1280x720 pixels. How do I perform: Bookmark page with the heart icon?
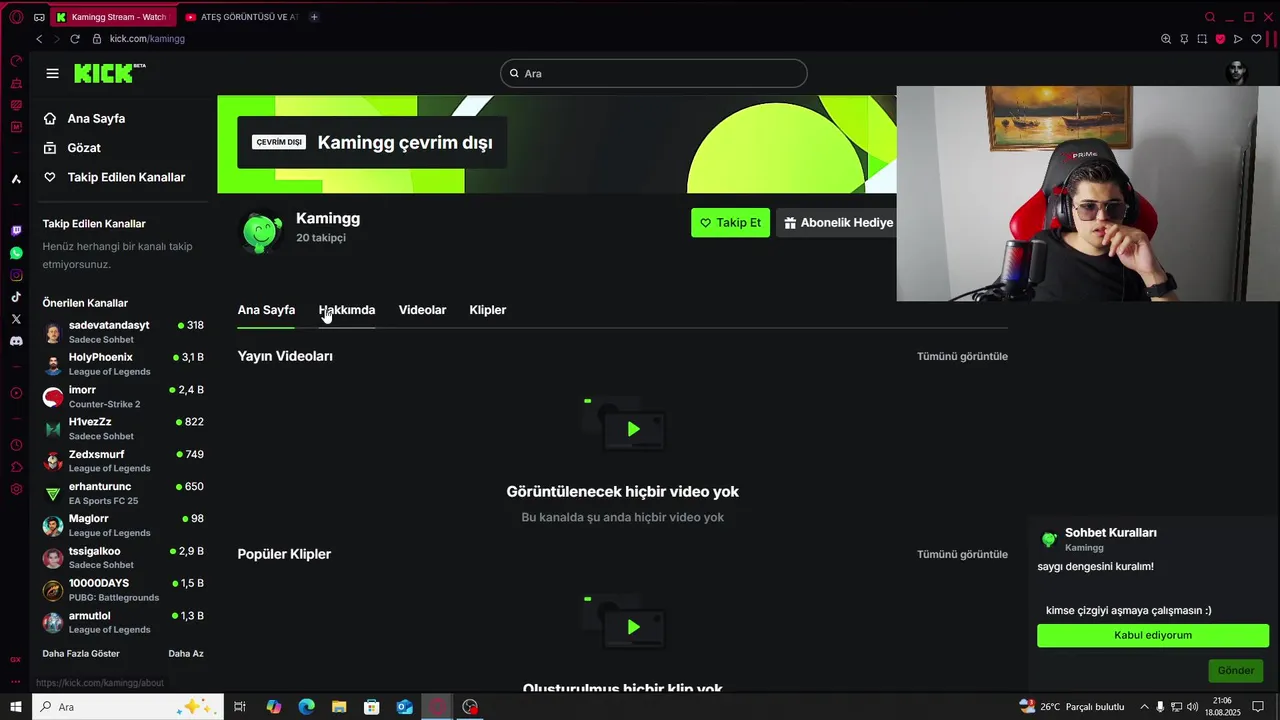(x=1257, y=39)
